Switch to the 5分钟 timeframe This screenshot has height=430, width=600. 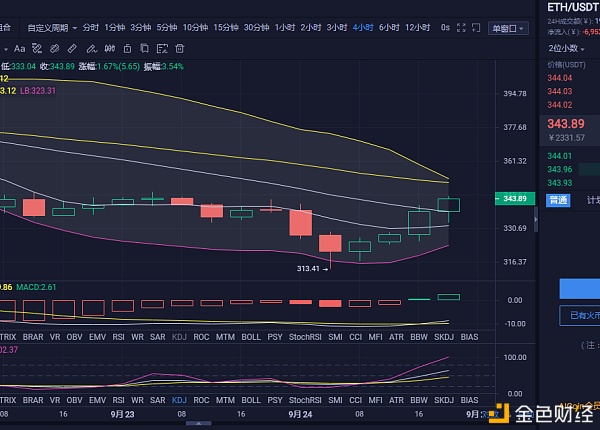[x=166, y=28]
